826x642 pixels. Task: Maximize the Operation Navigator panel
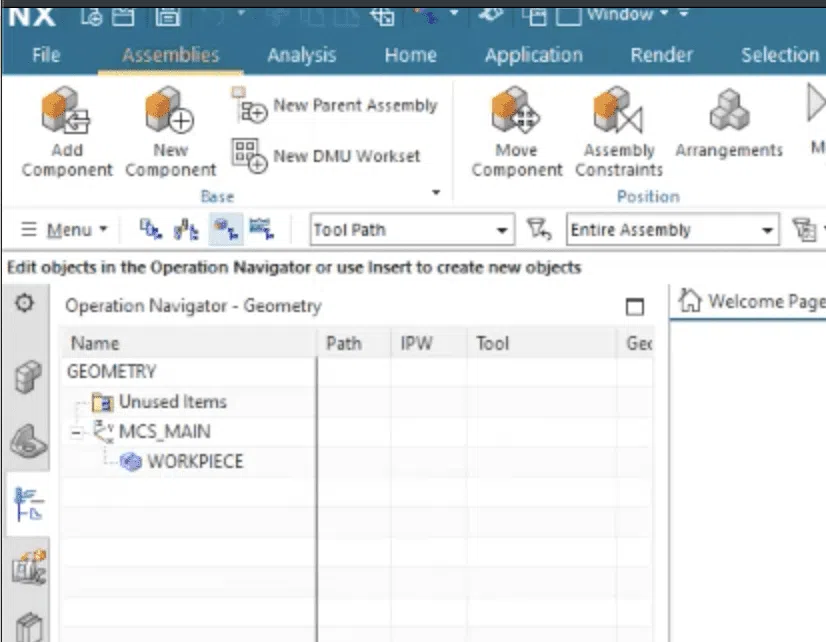(635, 307)
